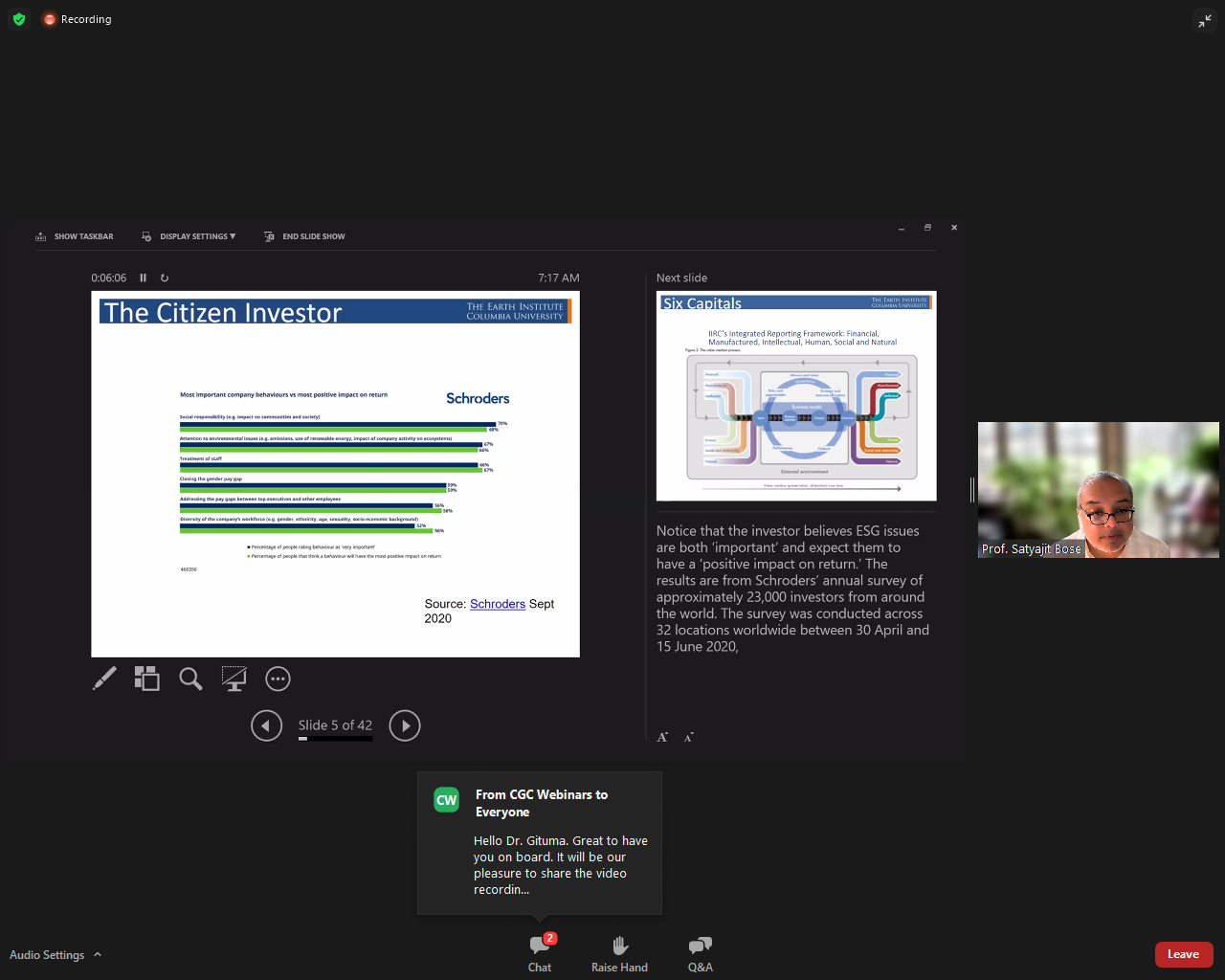Advance to the next slide arrow
Screen dimensions: 1225x980
[x=405, y=725]
